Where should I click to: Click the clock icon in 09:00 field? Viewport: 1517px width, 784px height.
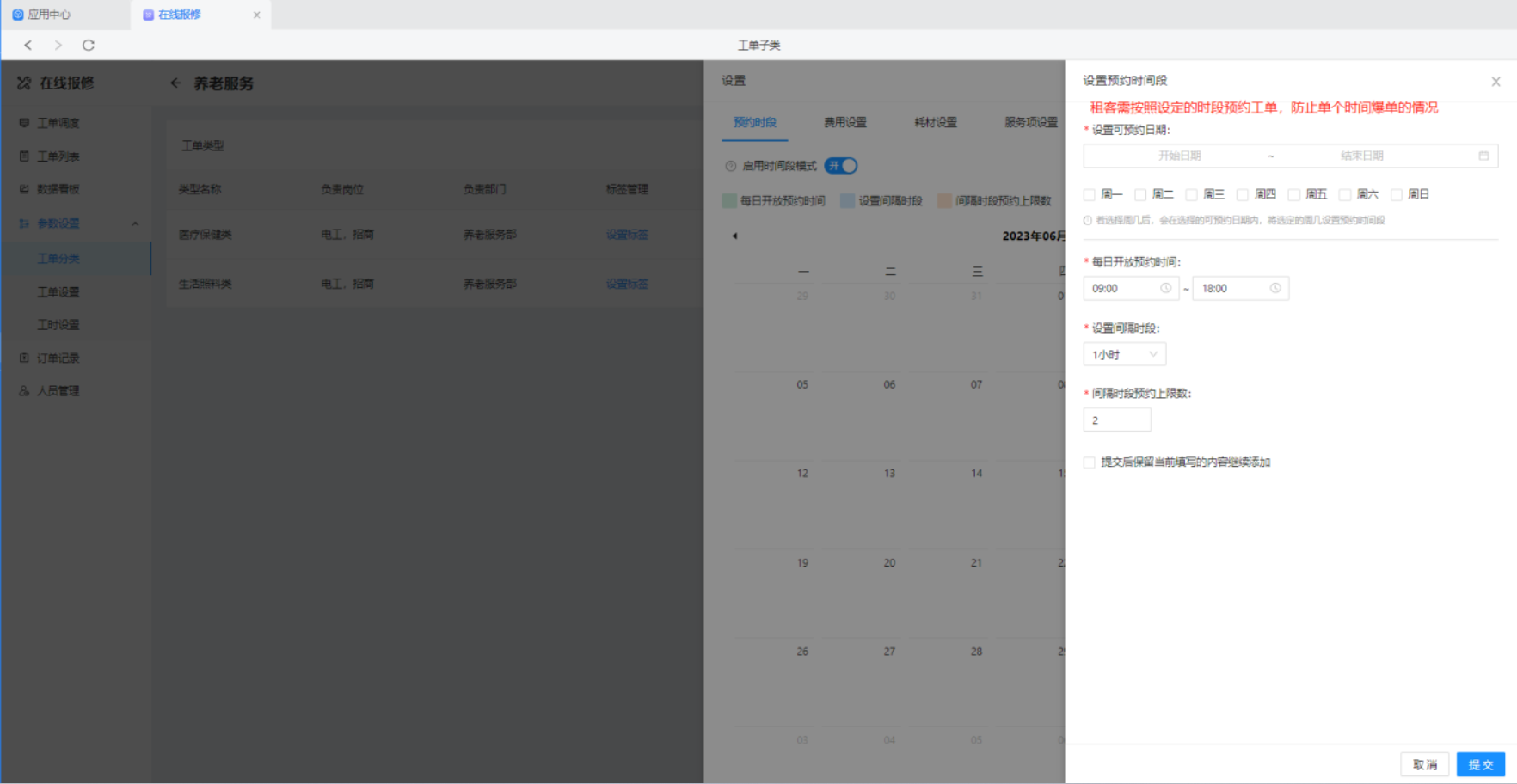[x=1165, y=288]
